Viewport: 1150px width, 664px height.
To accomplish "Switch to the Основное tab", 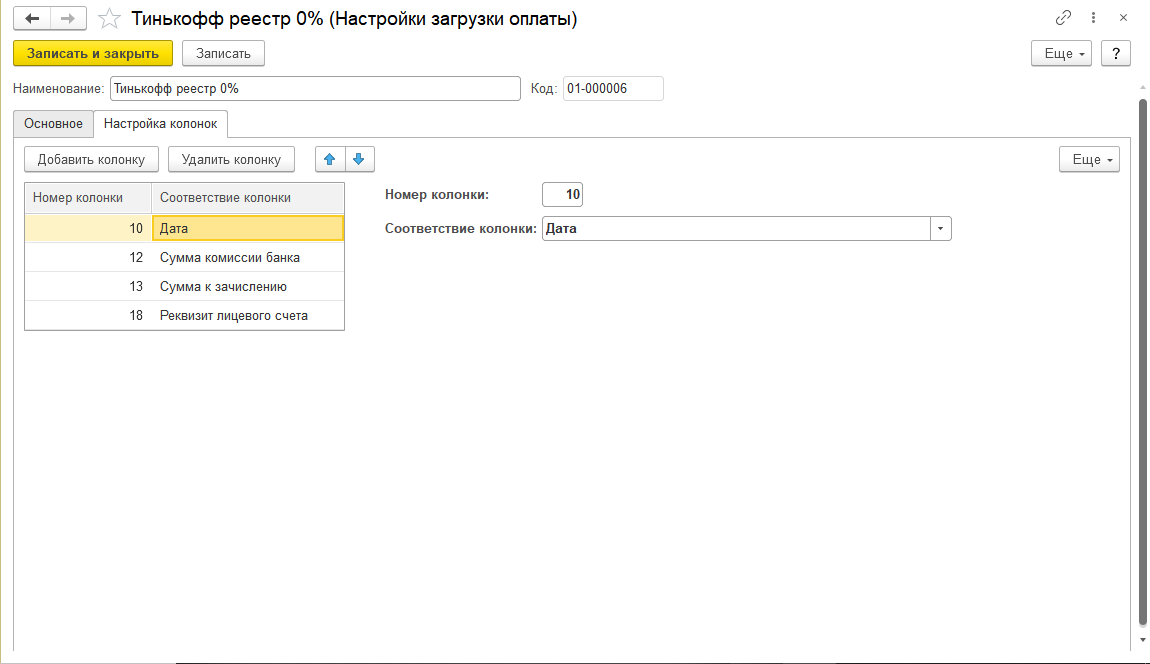I will click(54, 123).
